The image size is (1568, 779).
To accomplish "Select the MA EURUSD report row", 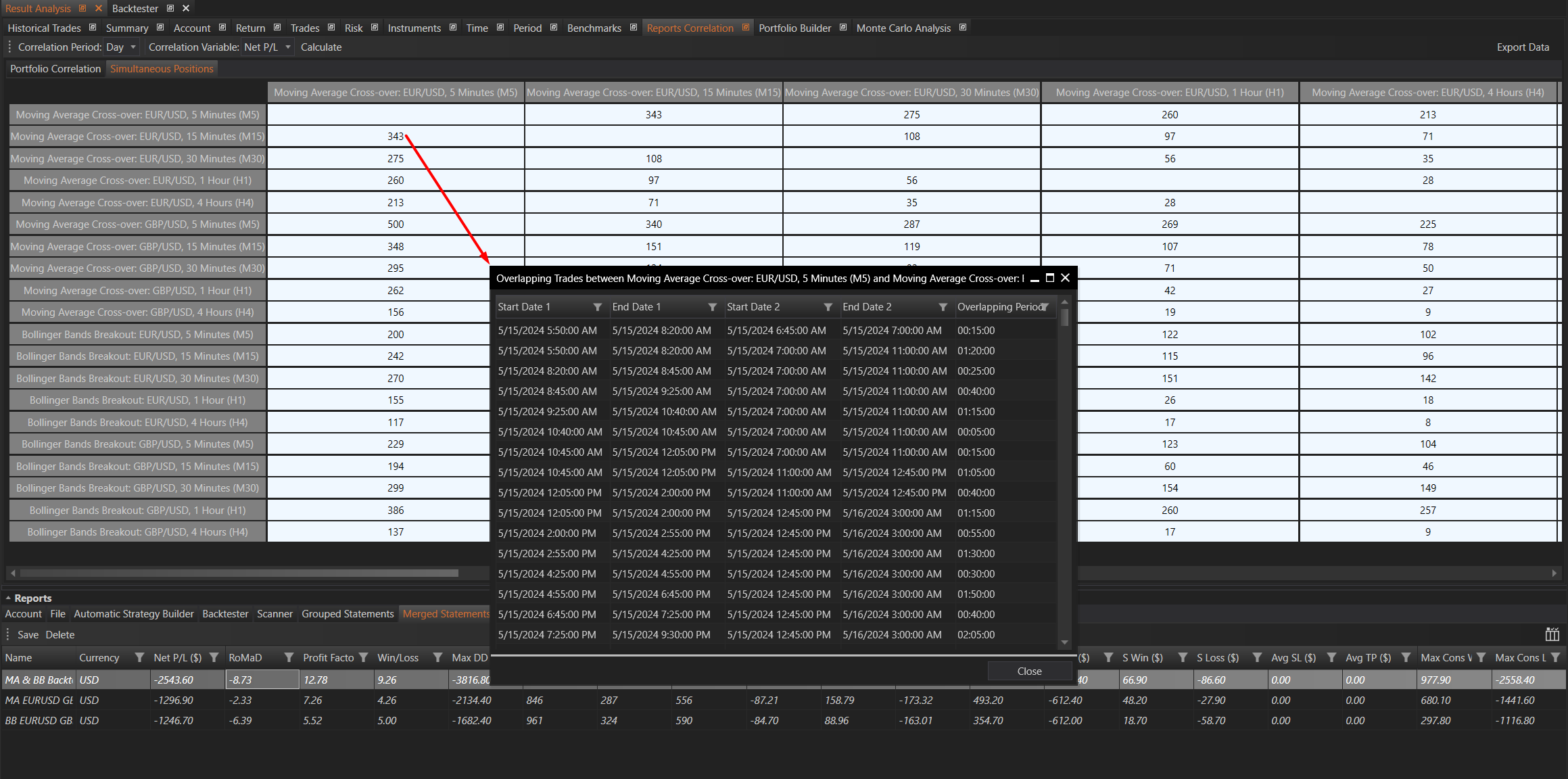I will pos(39,701).
